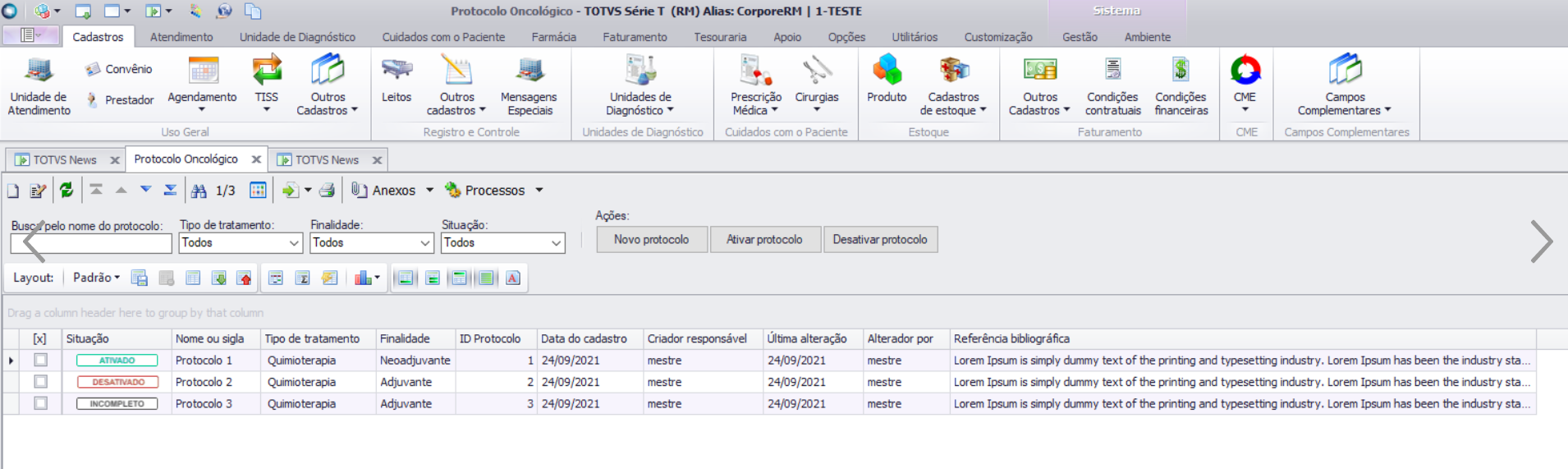Click the color palette icon in title bar
This screenshot has height=469, width=1568.
point(195,11)
